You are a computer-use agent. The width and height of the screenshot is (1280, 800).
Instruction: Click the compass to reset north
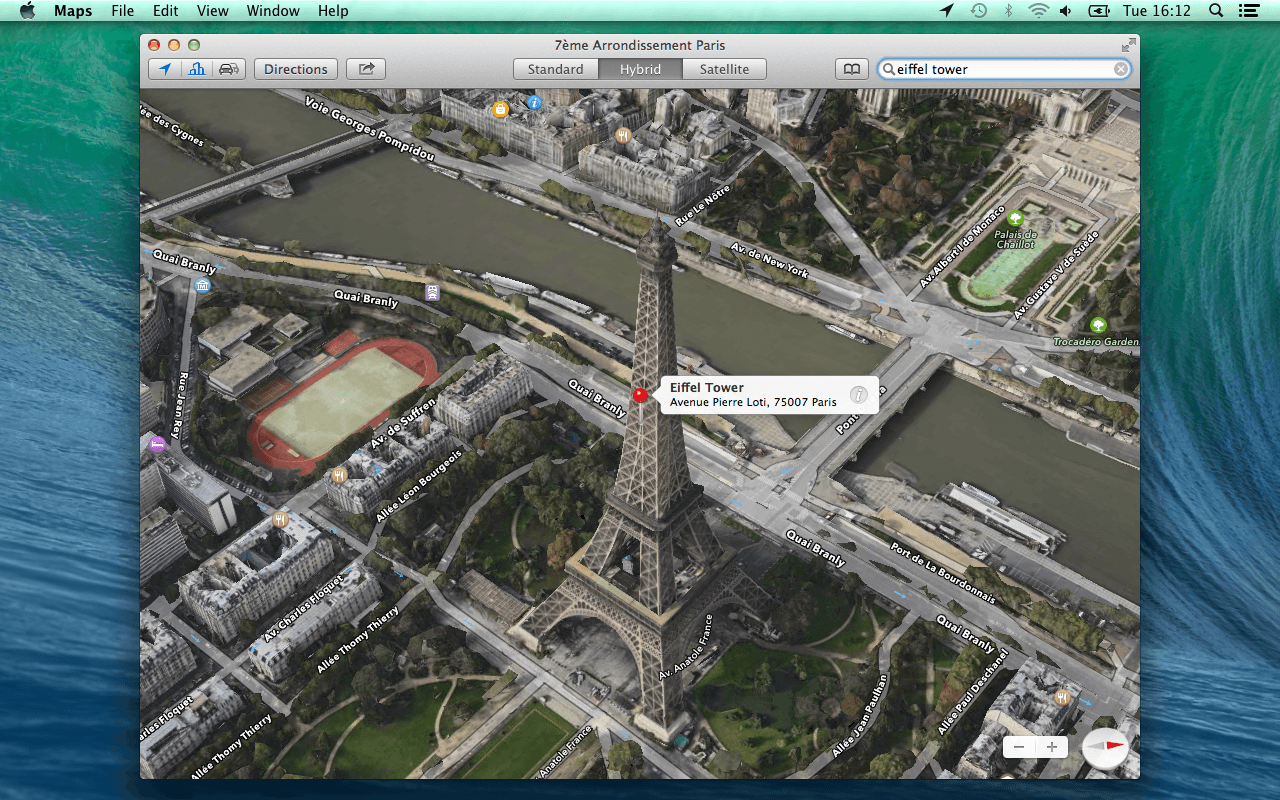1105,747
